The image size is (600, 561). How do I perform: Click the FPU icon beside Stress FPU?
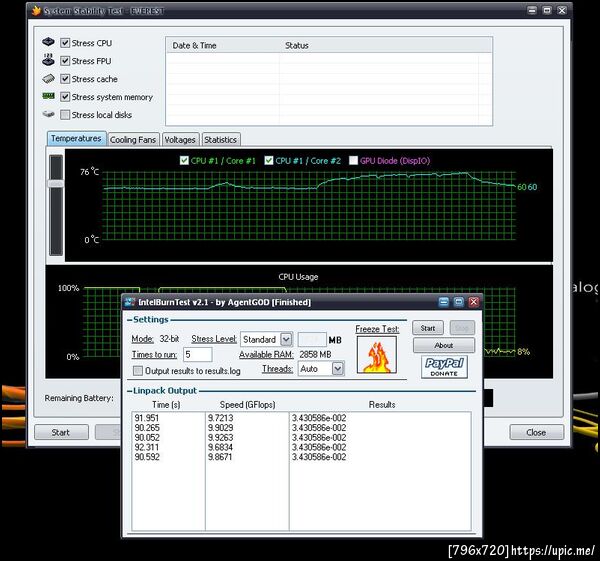coord(48,59)
